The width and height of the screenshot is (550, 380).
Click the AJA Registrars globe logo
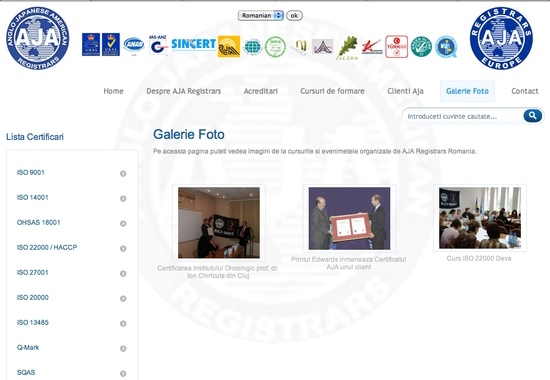pos(38,38)
